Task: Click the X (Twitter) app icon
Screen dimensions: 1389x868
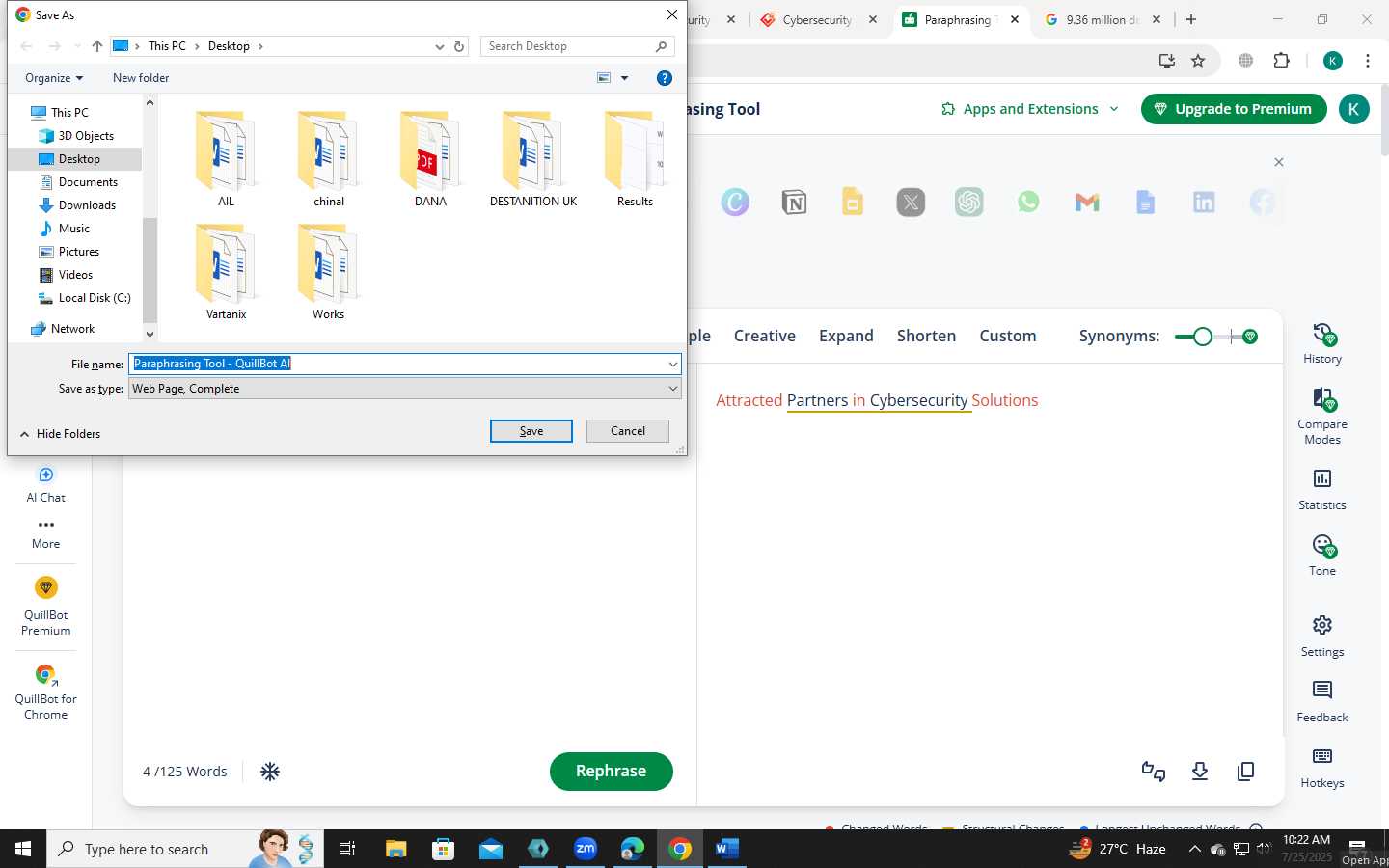Action: pyautogui.click(x=911, y=203)
